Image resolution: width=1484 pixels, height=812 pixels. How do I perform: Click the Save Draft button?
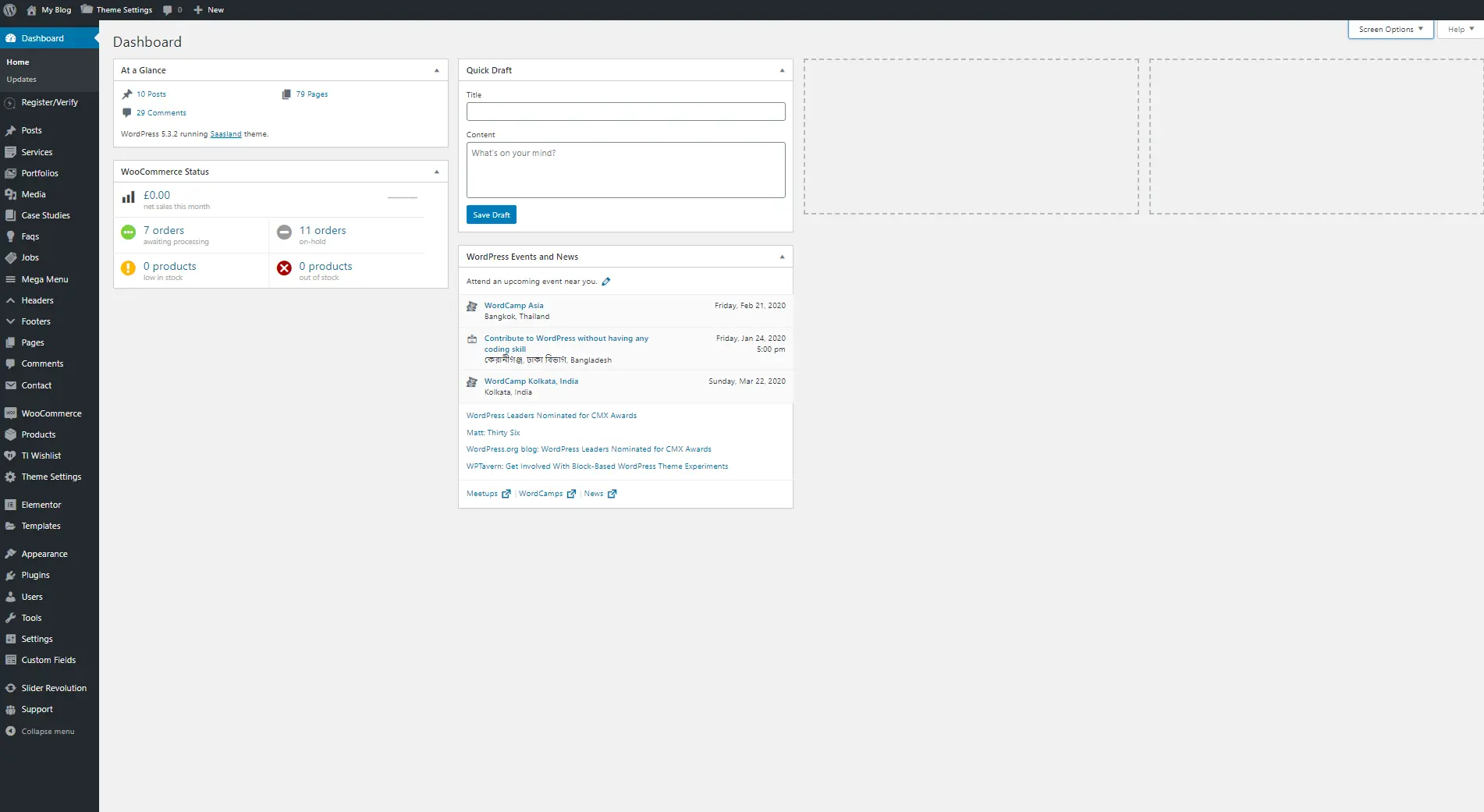click(492, 215)
